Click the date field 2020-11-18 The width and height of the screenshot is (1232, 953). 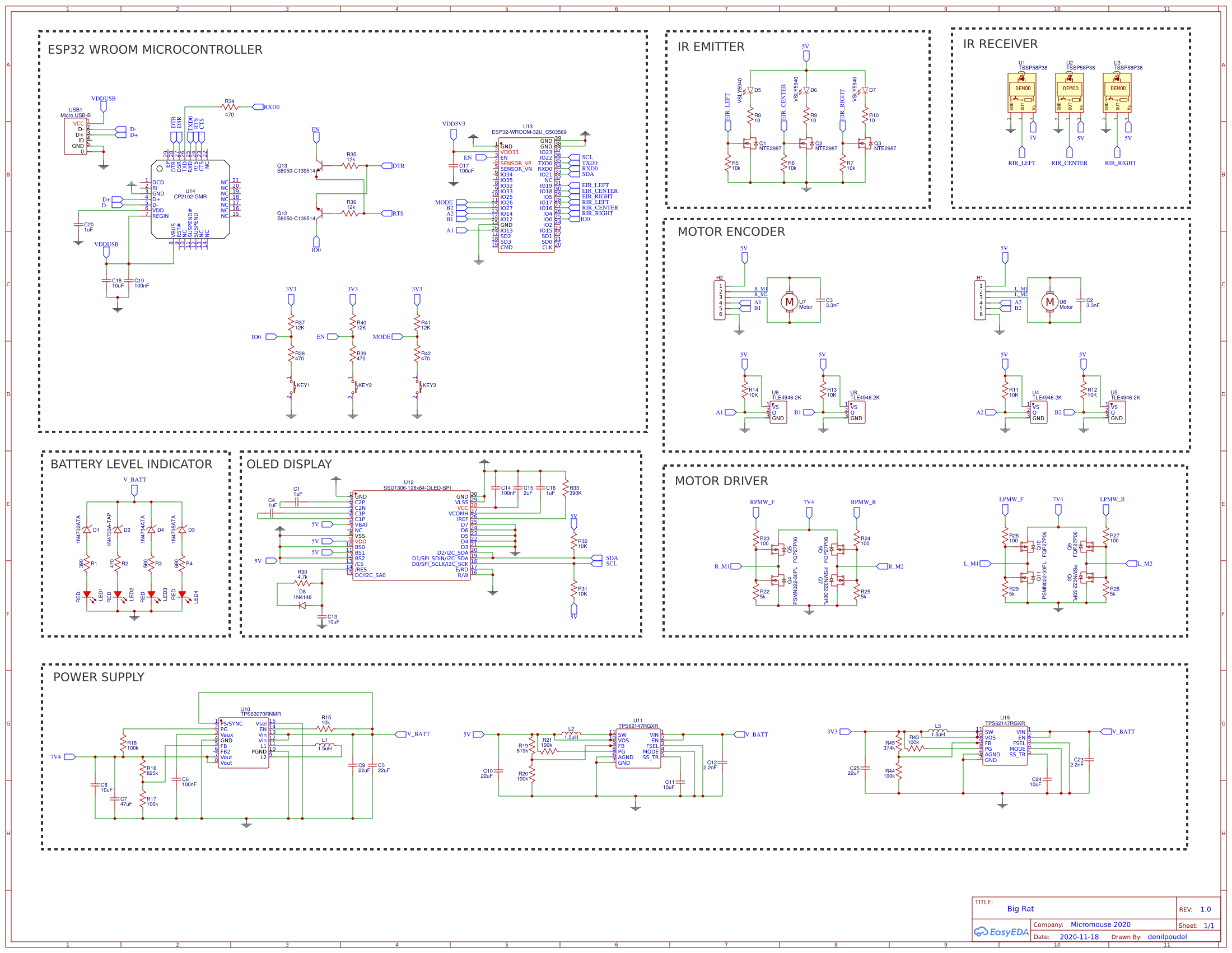click(x=1080, y=937)
